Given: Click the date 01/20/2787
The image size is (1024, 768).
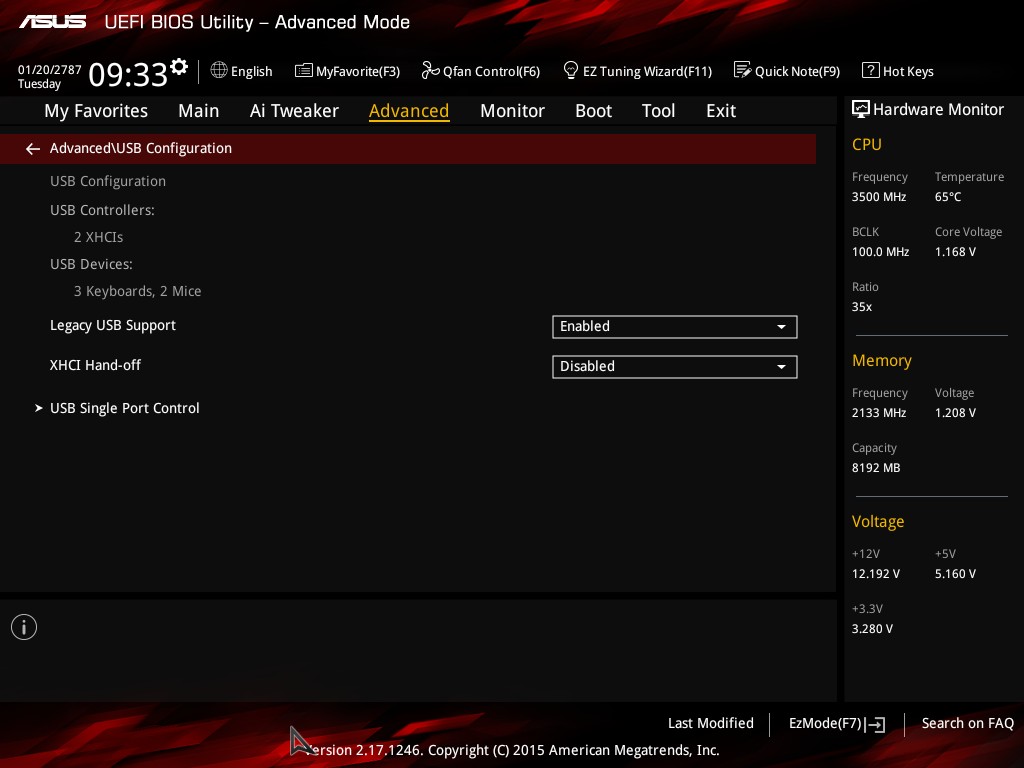Looking at the screenshot, I should [50, 70].
